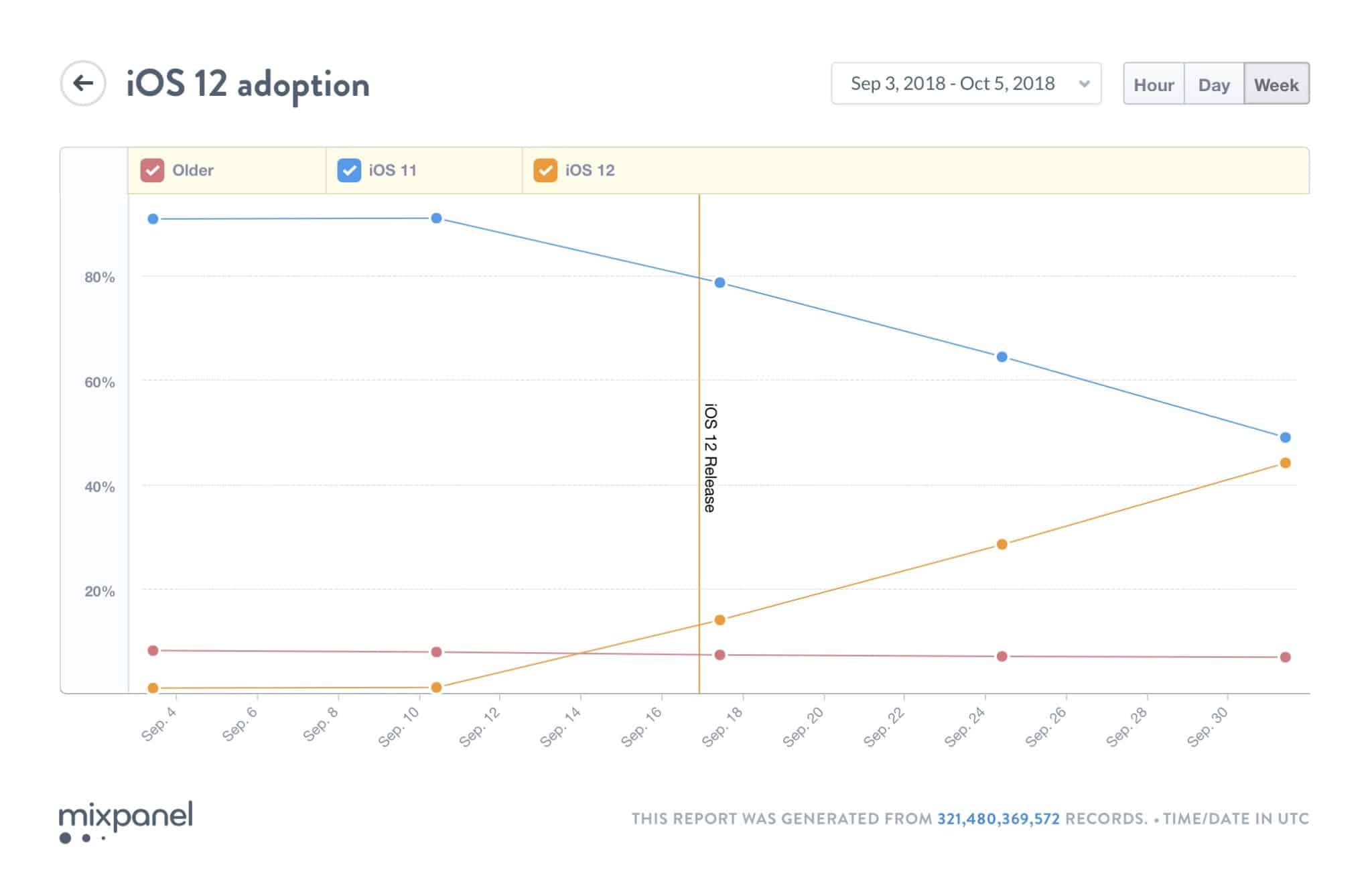Open the date range dropdown

point(966,83)
